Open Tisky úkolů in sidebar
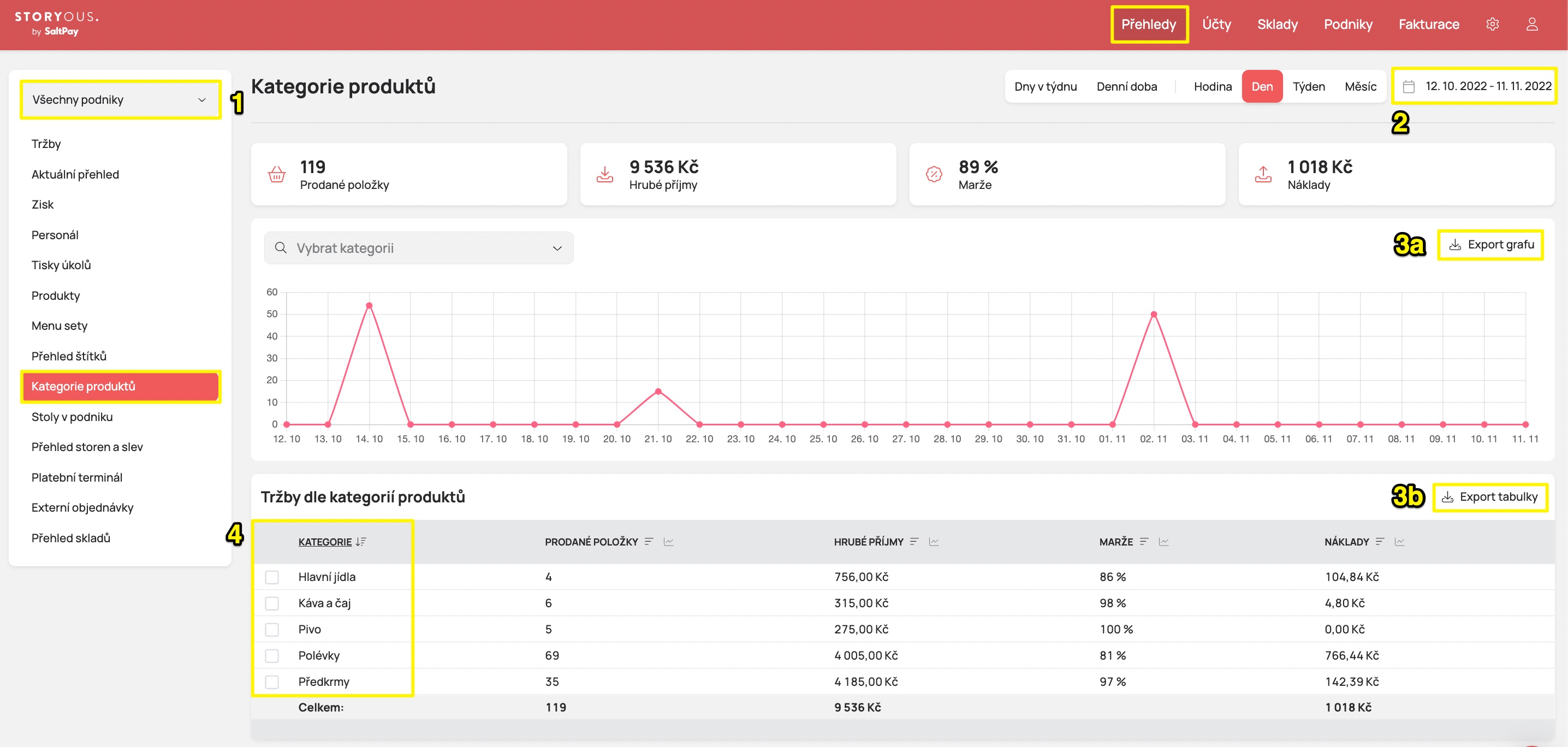 tap(61, 265)
